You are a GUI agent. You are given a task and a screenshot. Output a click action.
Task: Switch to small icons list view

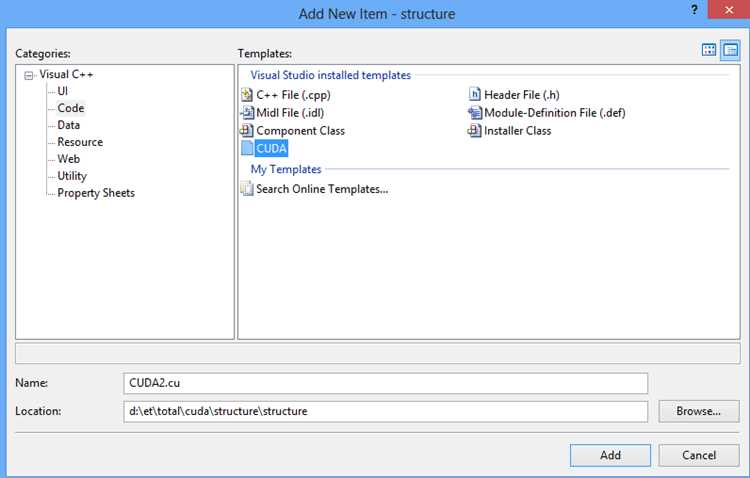pos(730,50)
